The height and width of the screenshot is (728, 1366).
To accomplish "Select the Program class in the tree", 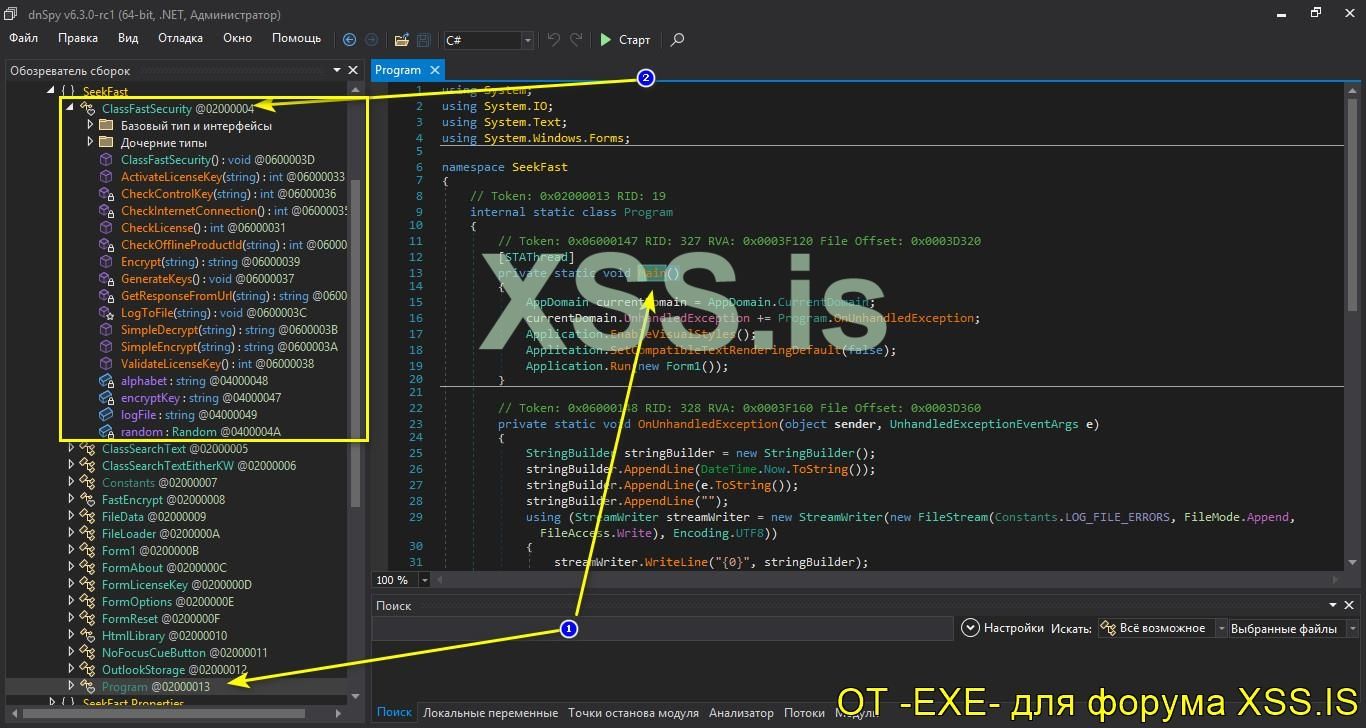I will (156, 687).
